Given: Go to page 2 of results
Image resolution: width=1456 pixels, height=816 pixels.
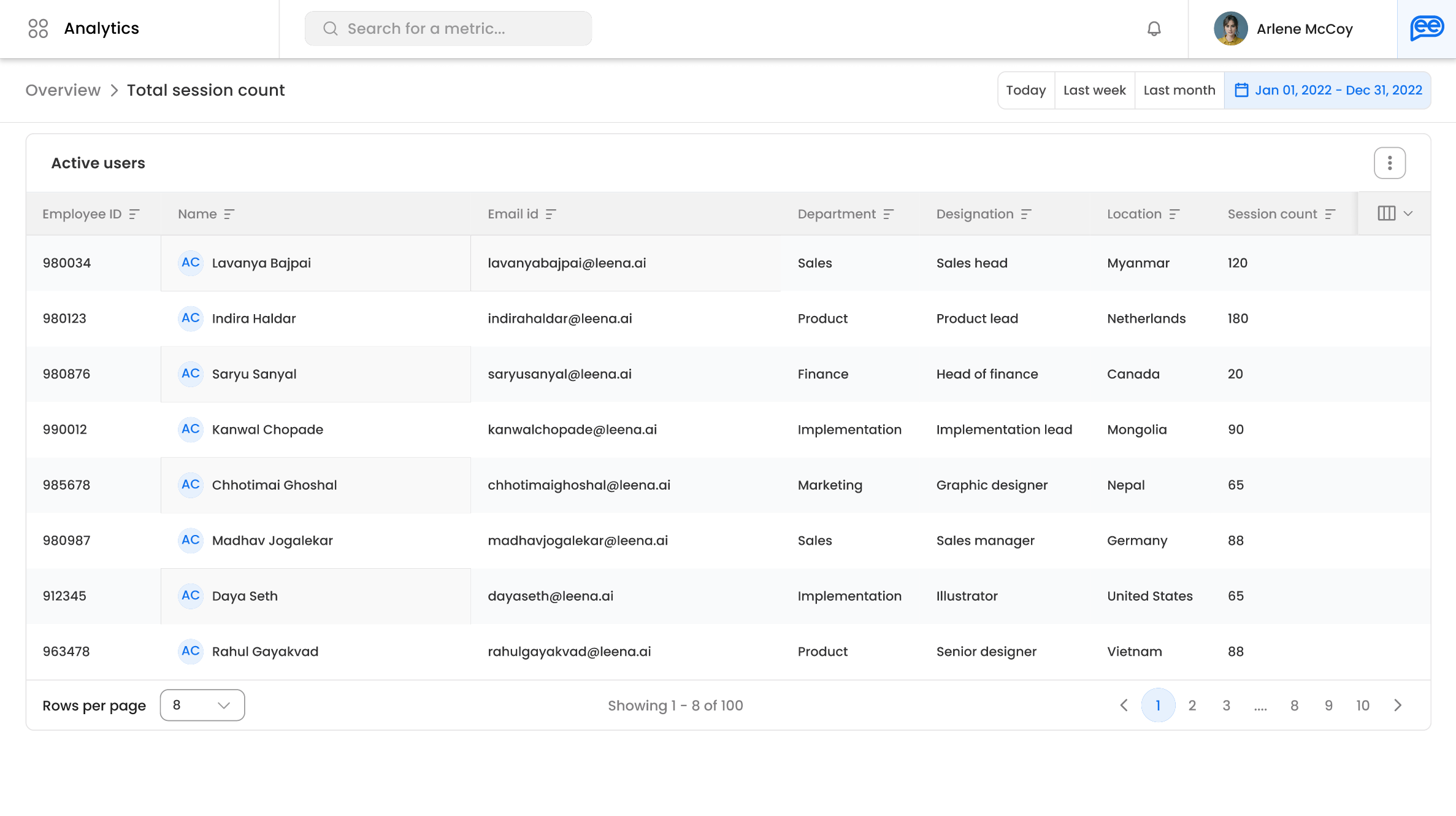Looking at the screenshot, I should (1192, 705).
